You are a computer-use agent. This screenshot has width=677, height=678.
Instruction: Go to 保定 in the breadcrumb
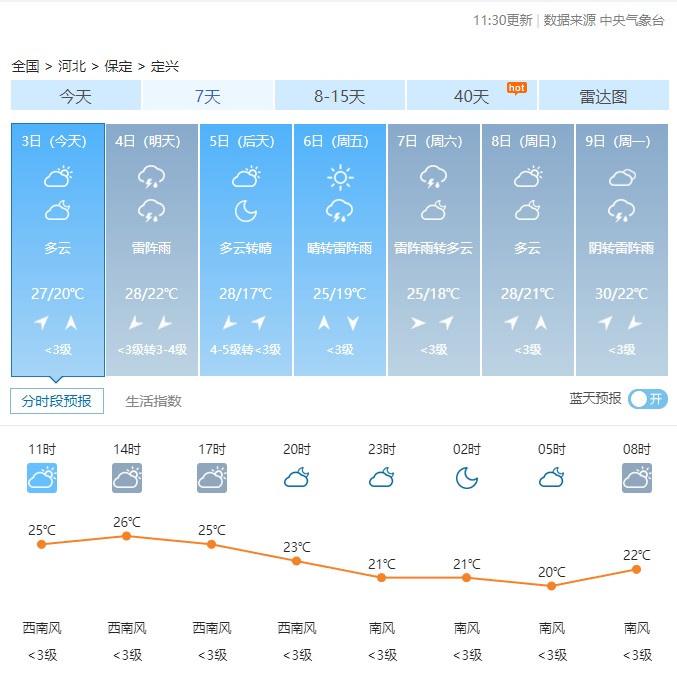coord(118,66)
